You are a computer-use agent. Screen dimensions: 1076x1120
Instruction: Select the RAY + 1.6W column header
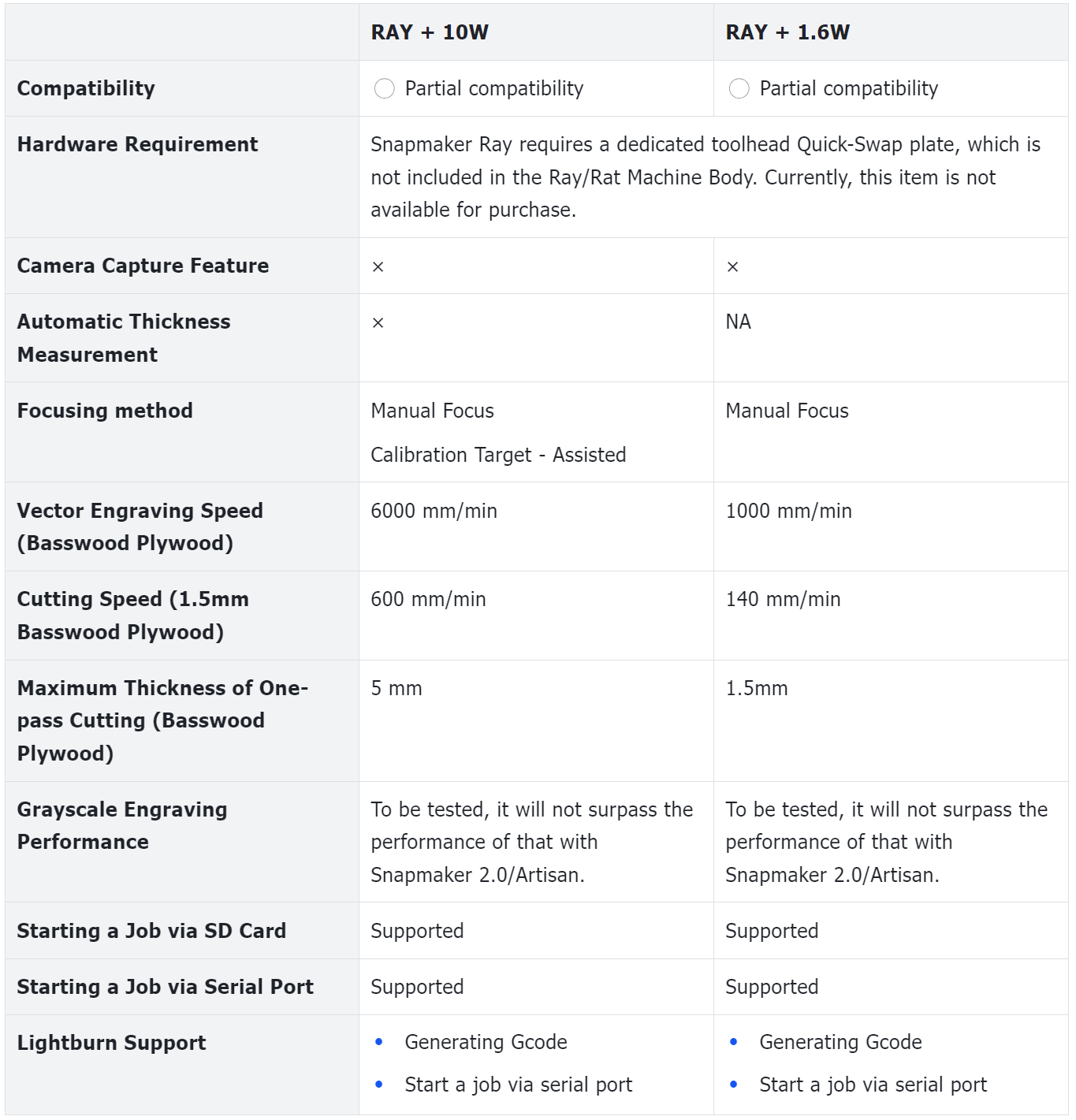click(787, 32)
